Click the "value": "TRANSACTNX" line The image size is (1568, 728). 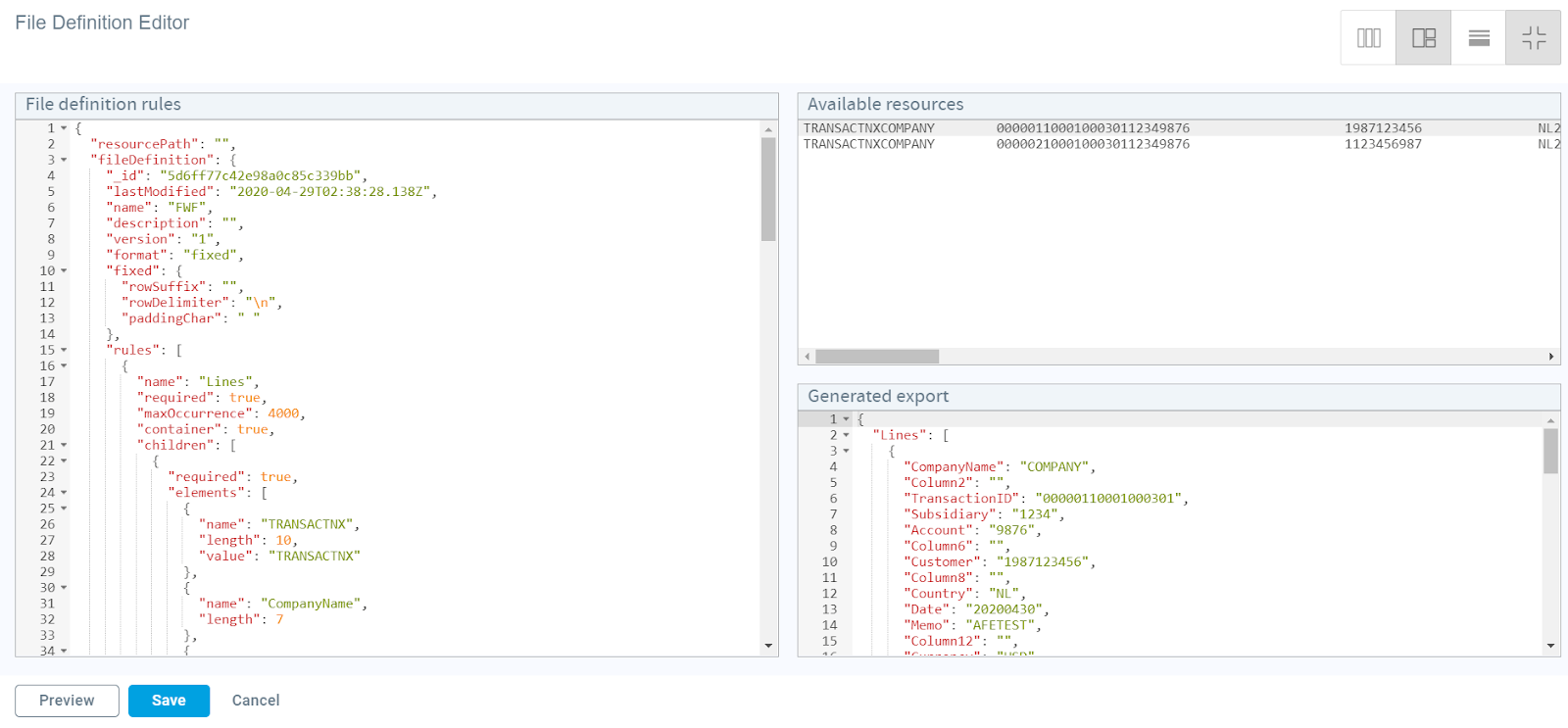click(279, 556)
